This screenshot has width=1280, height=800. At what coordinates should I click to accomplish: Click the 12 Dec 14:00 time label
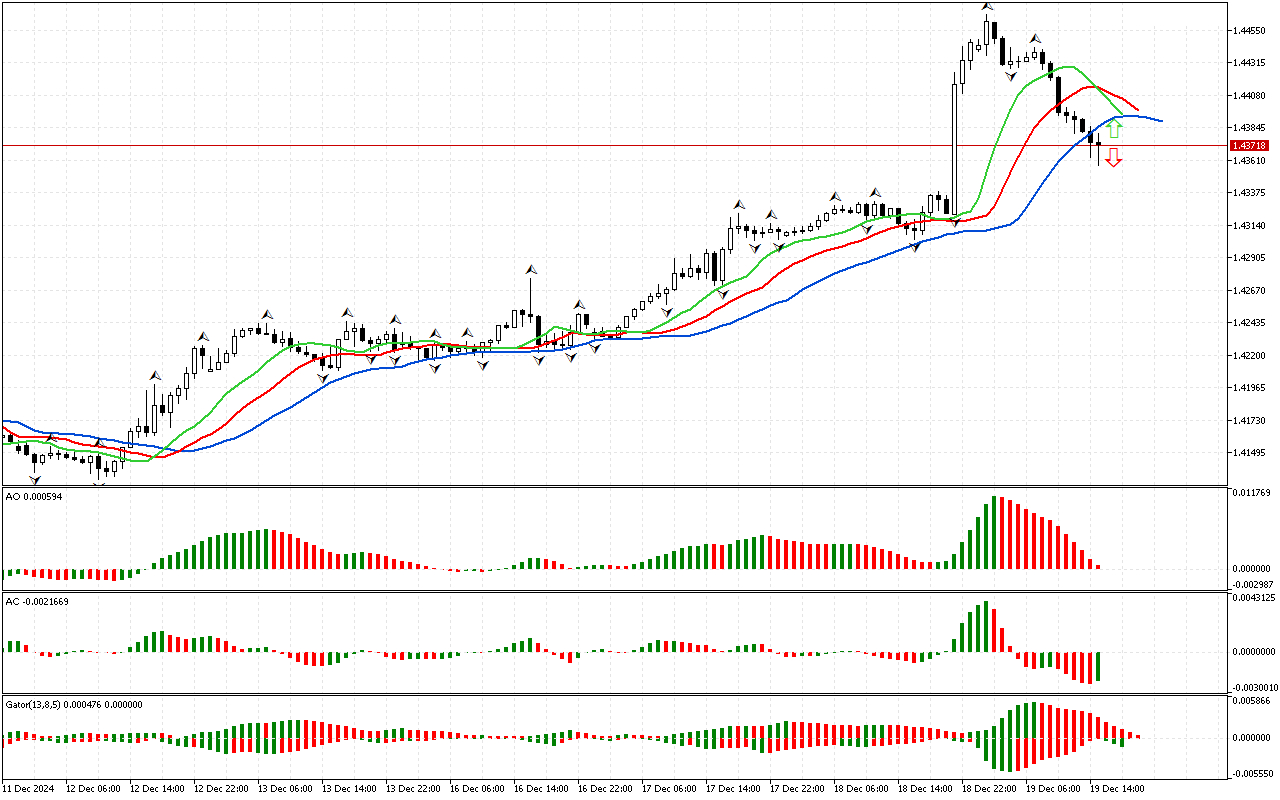point(158,789)
